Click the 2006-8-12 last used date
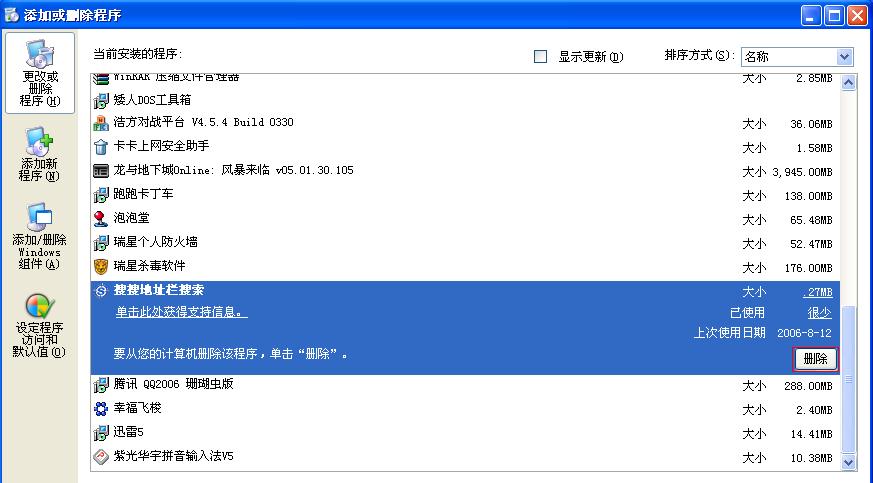 [x=805, y=333]
